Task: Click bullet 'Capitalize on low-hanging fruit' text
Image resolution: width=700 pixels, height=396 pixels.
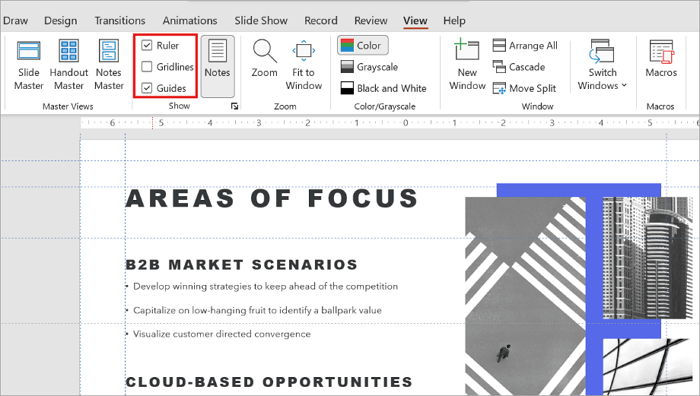Action: (x=257, y=310)
